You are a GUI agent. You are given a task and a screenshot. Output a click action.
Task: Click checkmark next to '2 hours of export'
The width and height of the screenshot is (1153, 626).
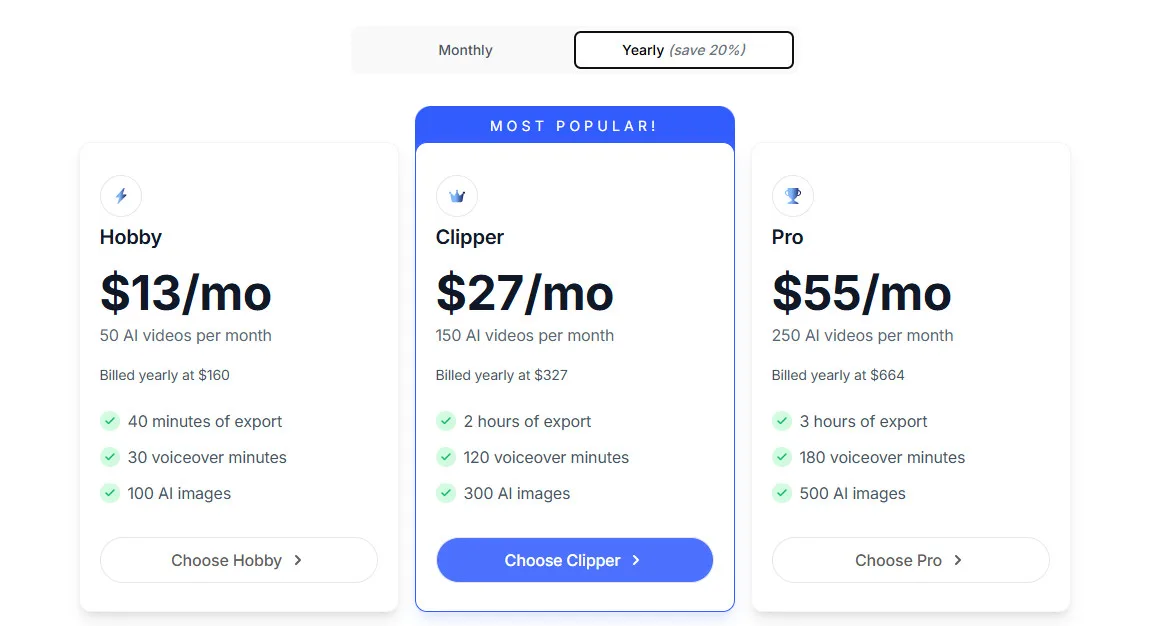tap(446, 421)
